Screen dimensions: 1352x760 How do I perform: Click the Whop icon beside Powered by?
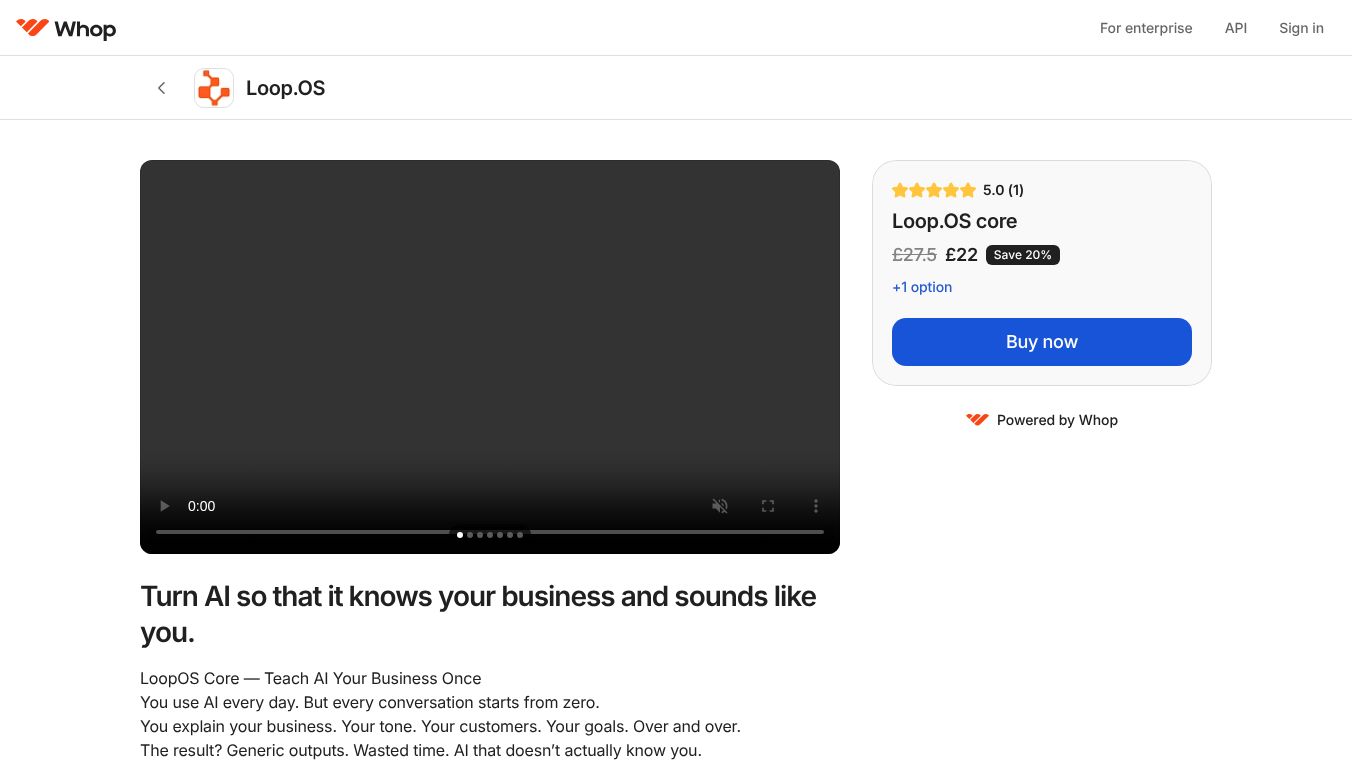coord(977,420)
